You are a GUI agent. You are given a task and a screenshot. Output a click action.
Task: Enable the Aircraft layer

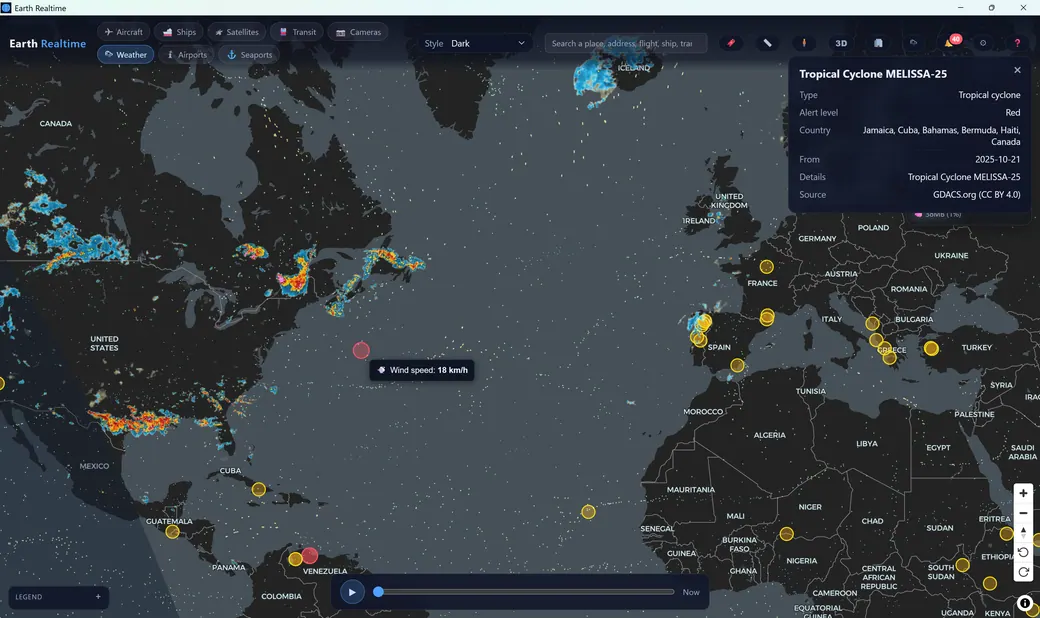click(x=123, y=32)
